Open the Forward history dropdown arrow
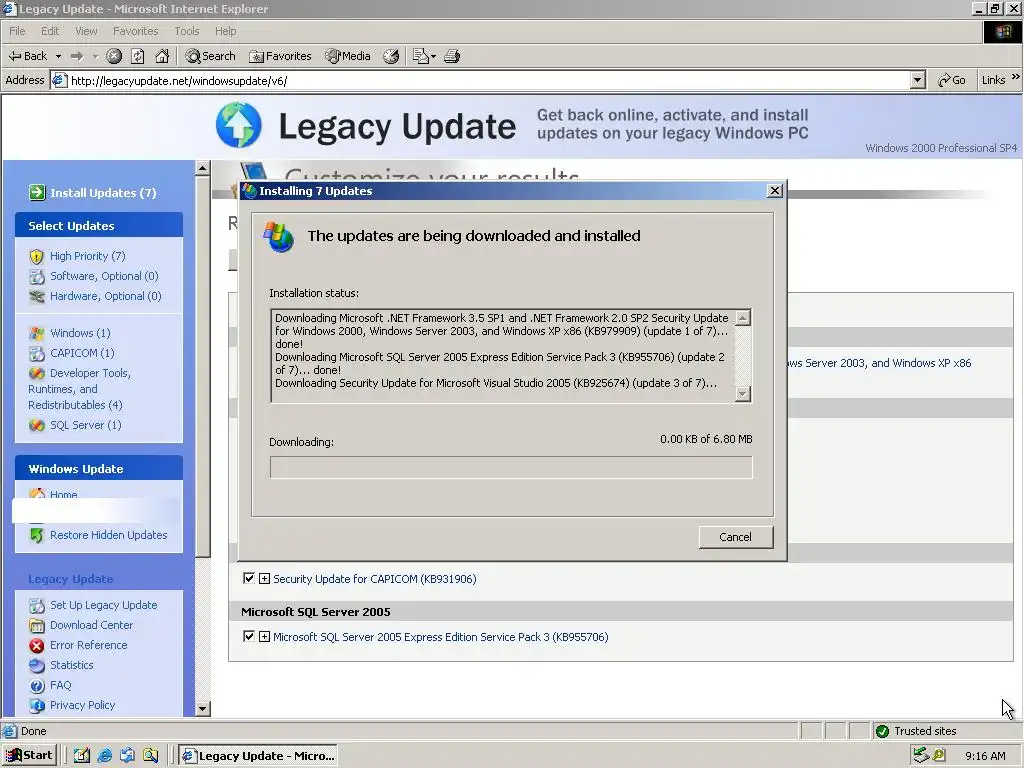The height and width of the screenshot is (768, 1024). 95,56
